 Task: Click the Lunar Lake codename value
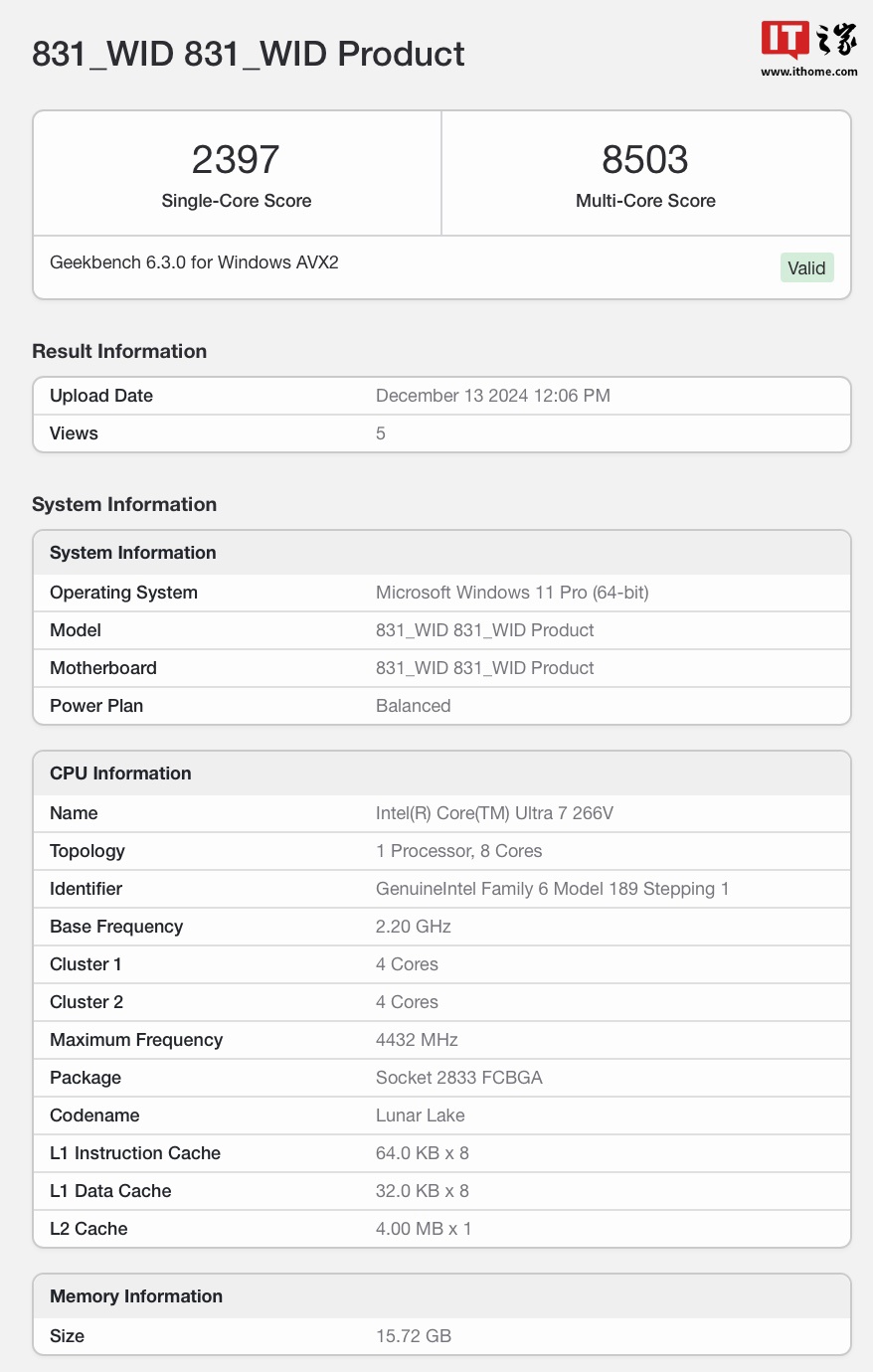pos(421,1115)
